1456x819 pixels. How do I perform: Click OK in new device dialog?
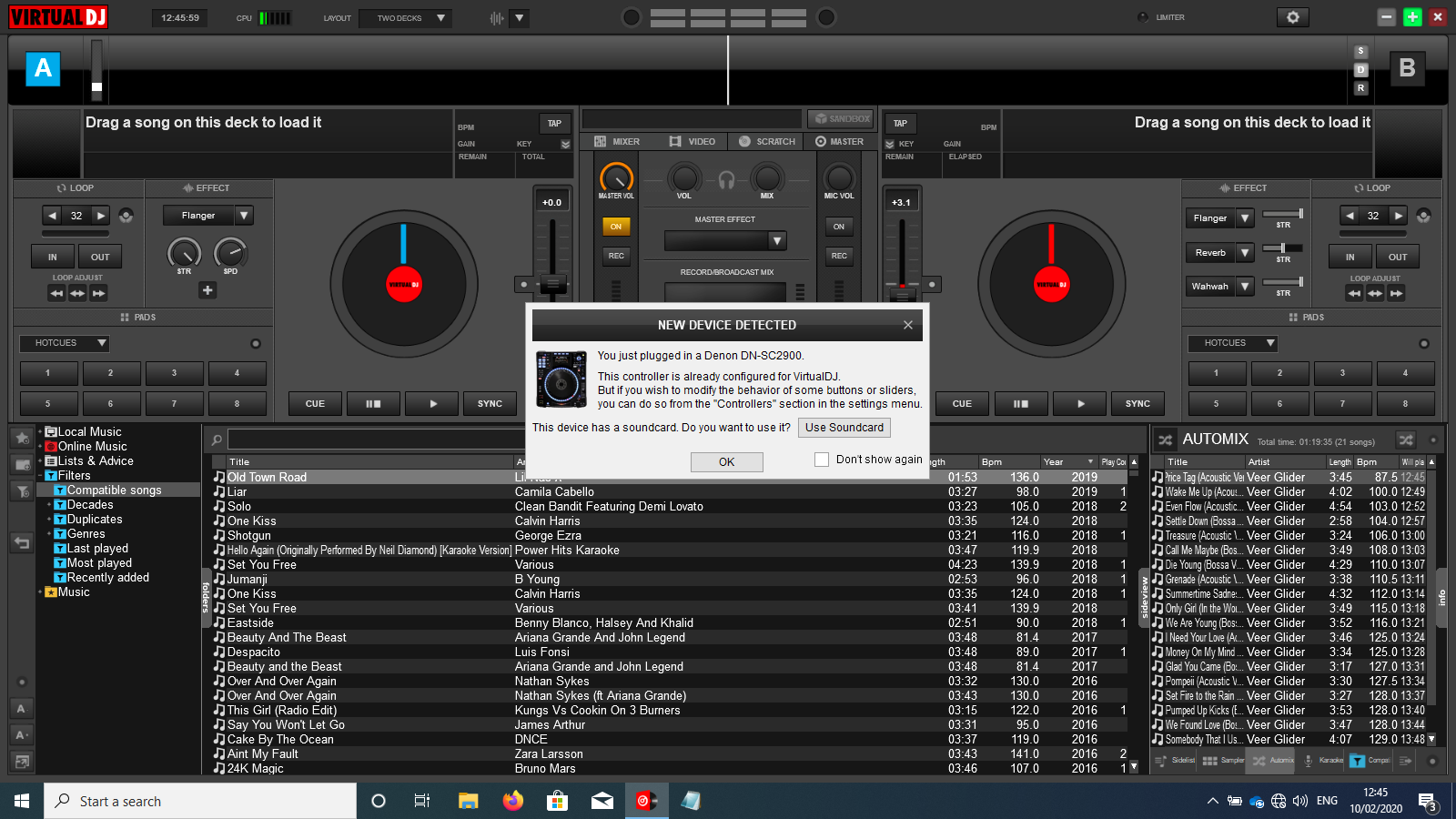point(726,462)
